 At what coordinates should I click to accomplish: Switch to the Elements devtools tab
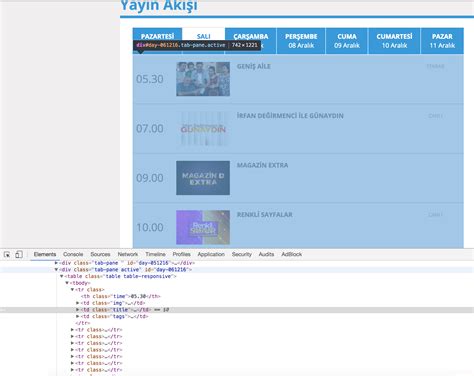45,254
